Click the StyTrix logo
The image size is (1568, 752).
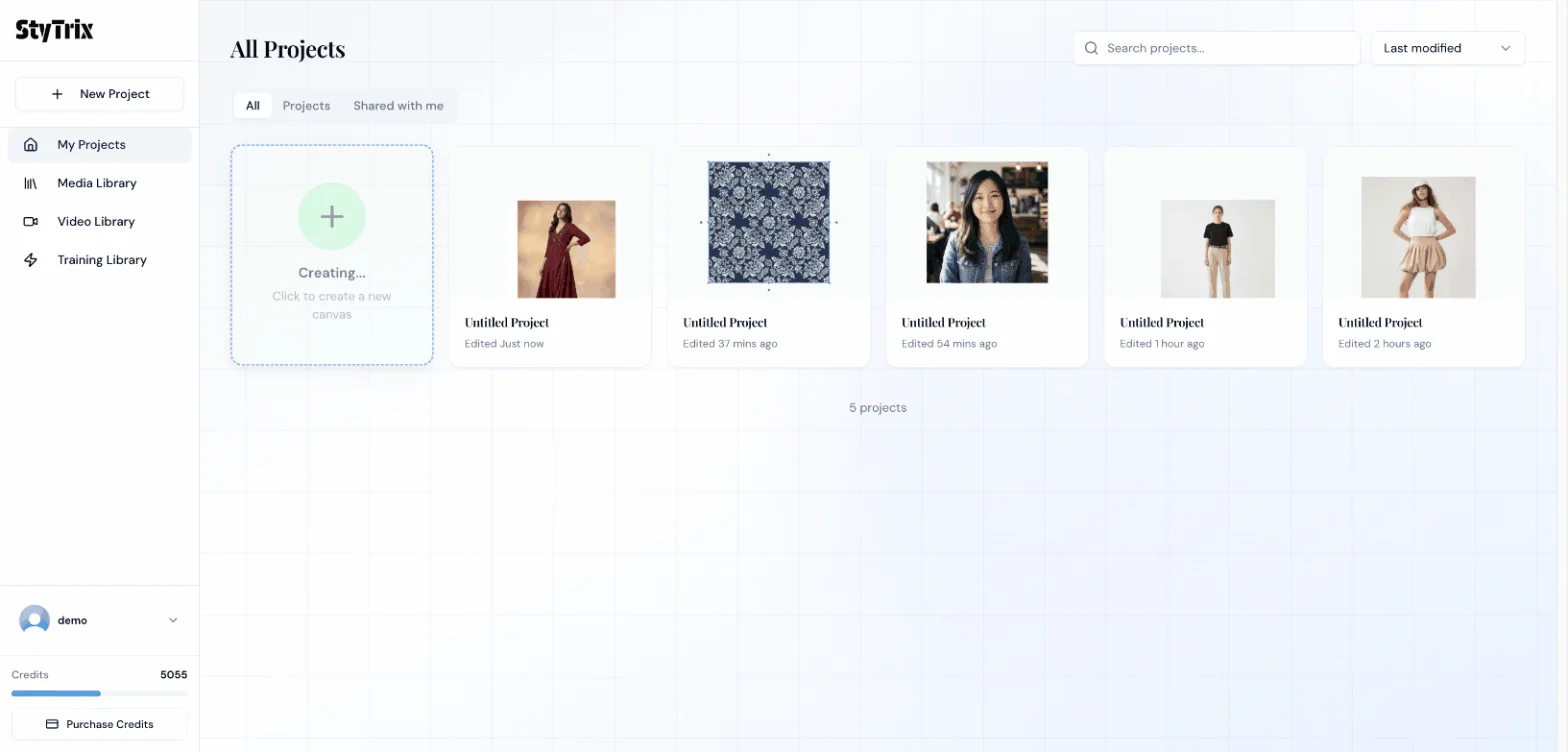(54, 30)
